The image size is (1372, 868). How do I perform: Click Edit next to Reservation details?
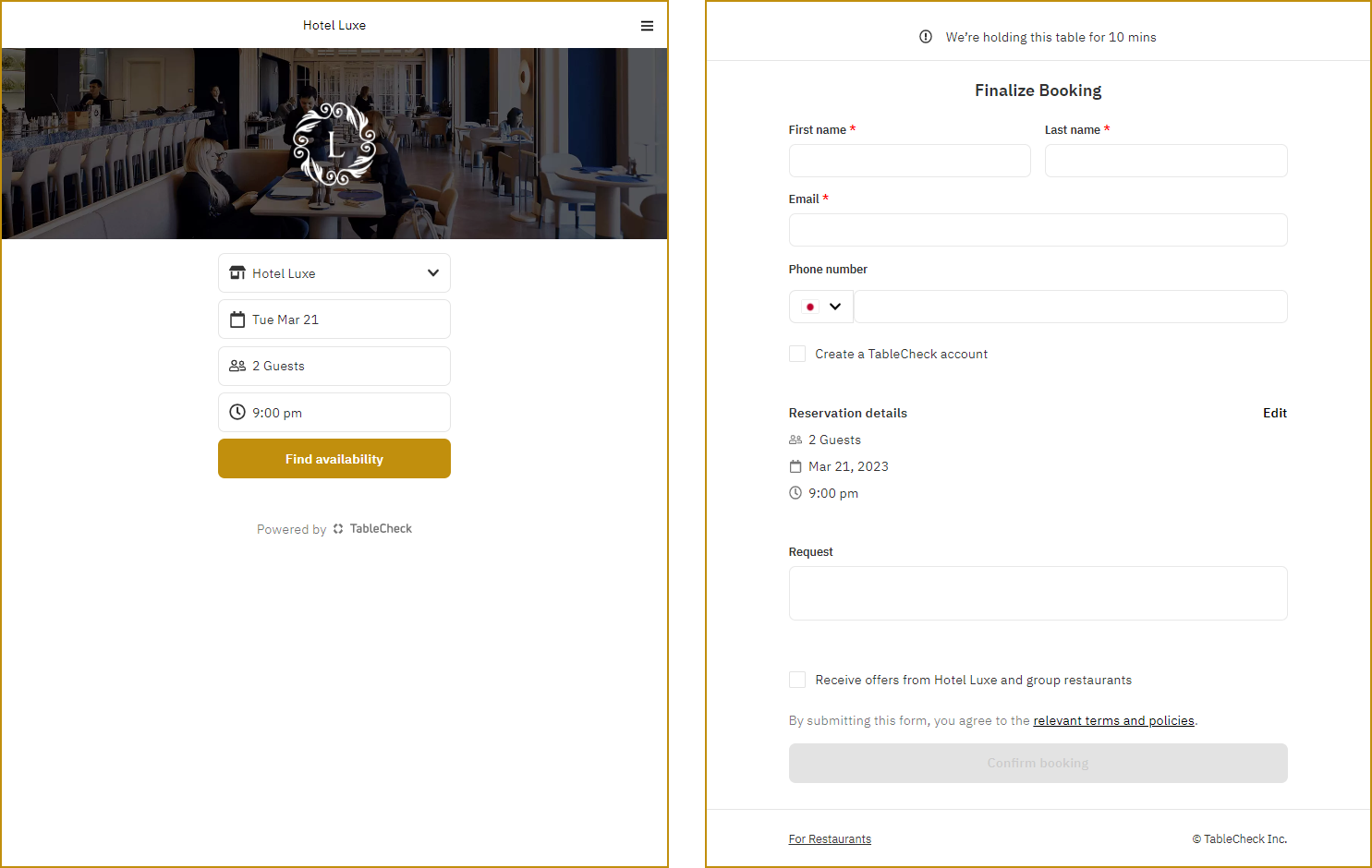(x=1275, y=413)
